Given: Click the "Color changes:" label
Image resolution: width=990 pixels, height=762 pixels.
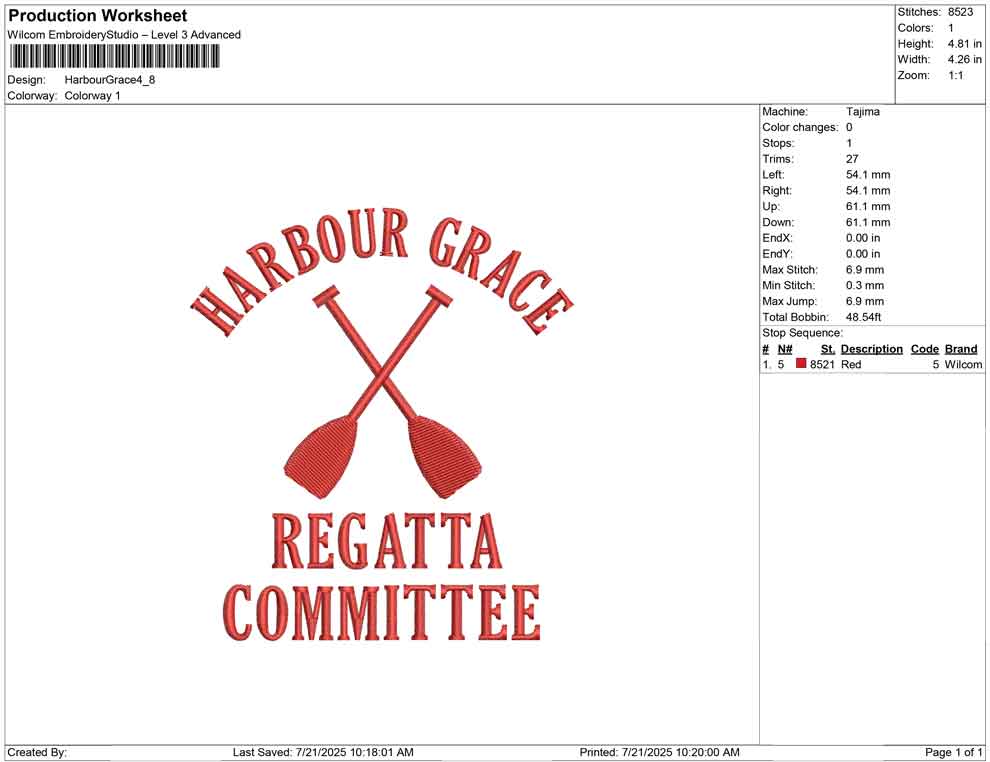Looking at the screenshot, I should (800, 128).
